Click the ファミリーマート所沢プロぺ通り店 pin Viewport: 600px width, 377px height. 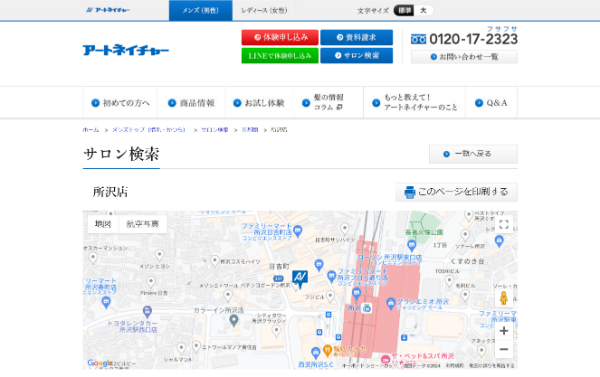(331, 276)
